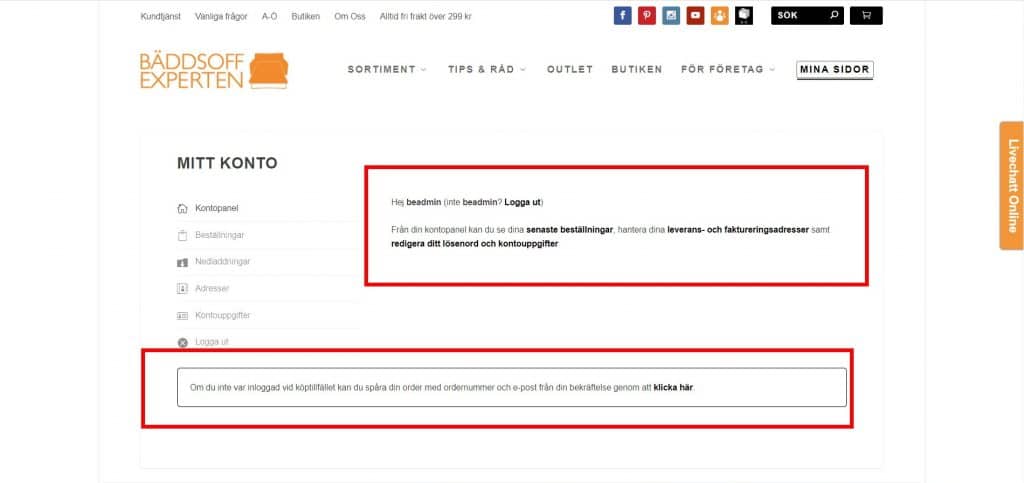Open the Livechatt Online side tab

tap(1012, 186)
